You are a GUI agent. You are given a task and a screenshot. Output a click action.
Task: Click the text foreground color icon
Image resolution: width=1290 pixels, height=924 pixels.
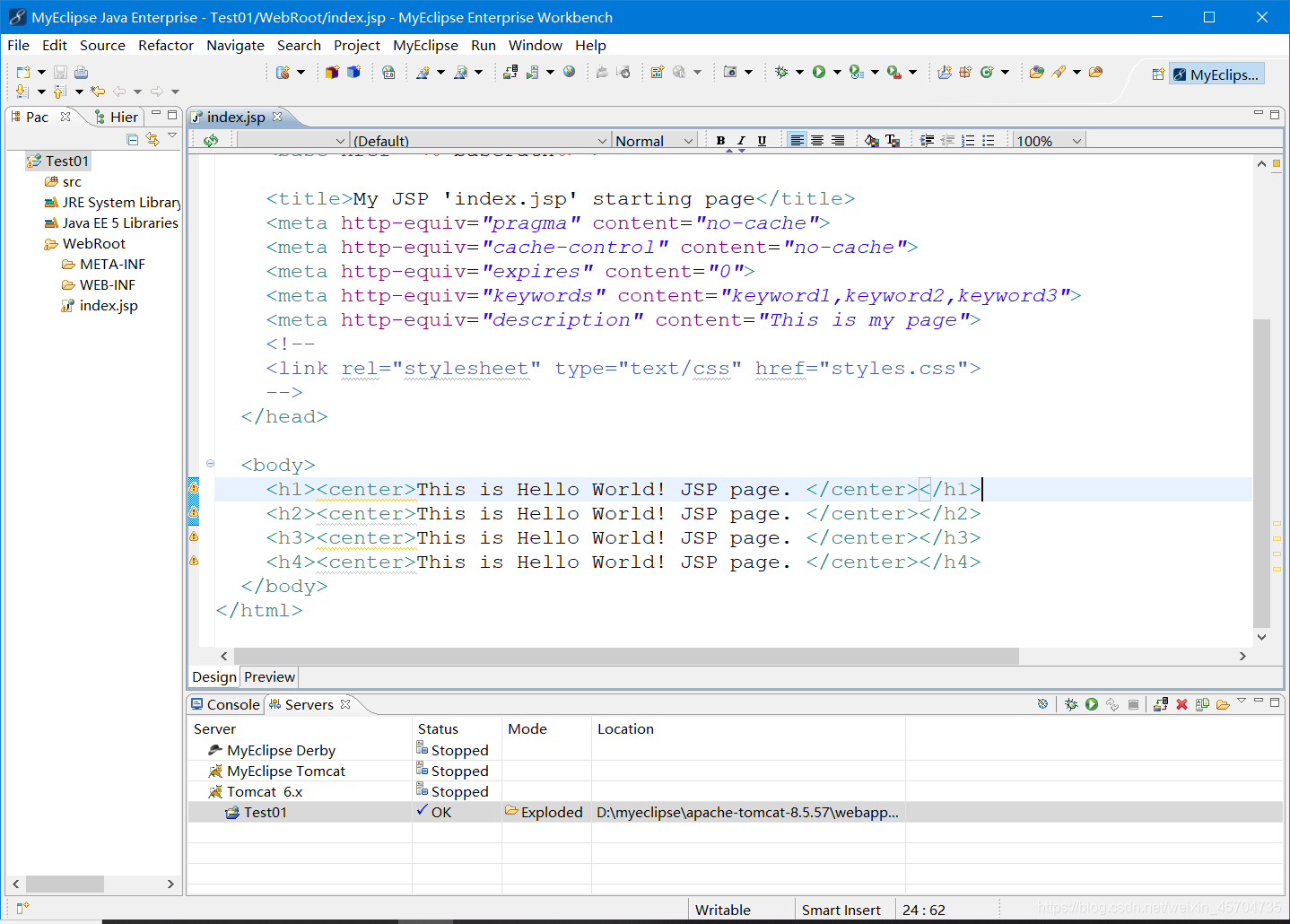[x=893, y=140]
